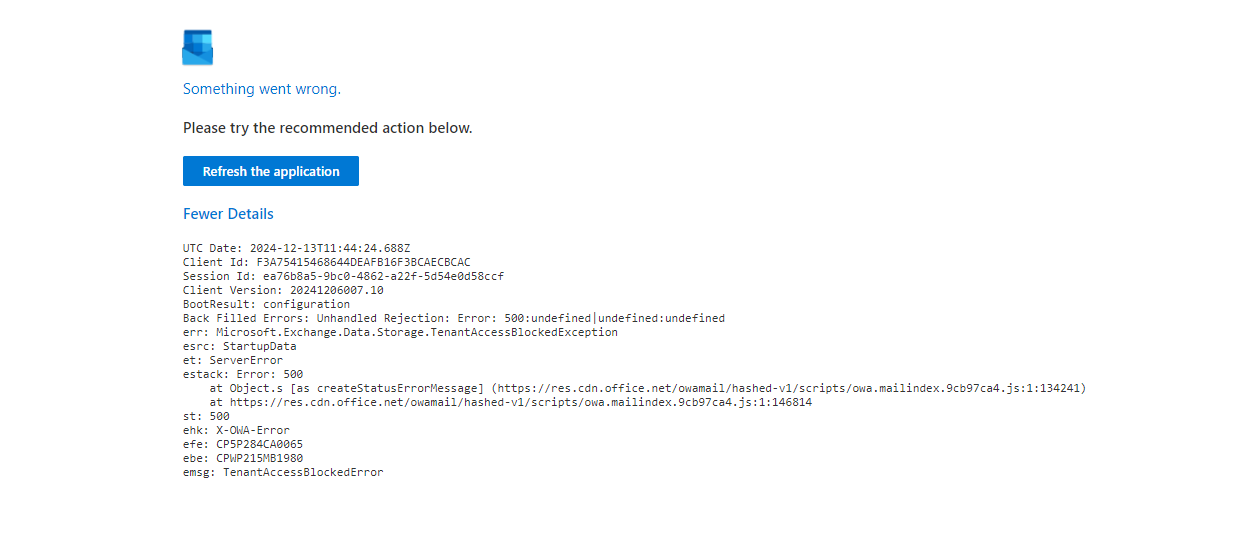The height and width of the screenshot is (536, 1239).
Task: Click the Refresh the application button
Action: [270, 171]
